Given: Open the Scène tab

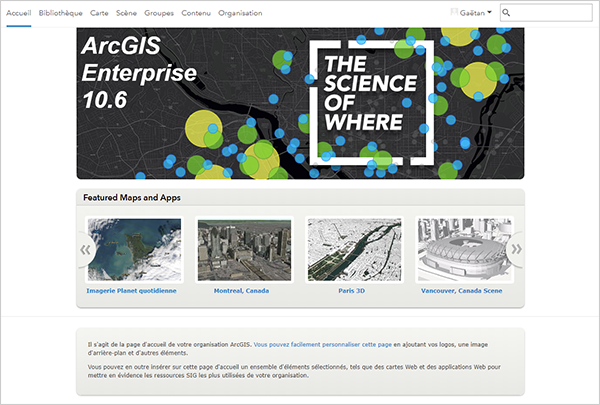Looking at the screenshot, I should (x=126, y=13).
